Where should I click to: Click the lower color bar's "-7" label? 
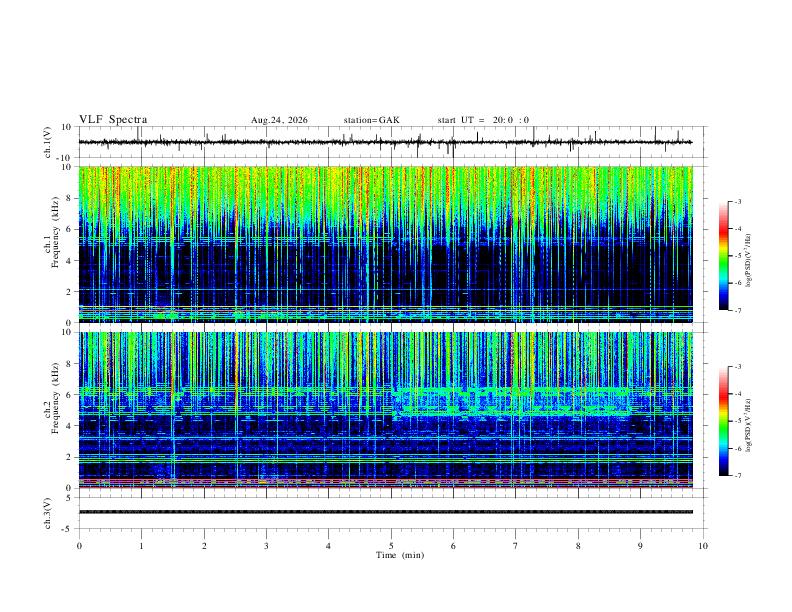(x=738, y=475)
